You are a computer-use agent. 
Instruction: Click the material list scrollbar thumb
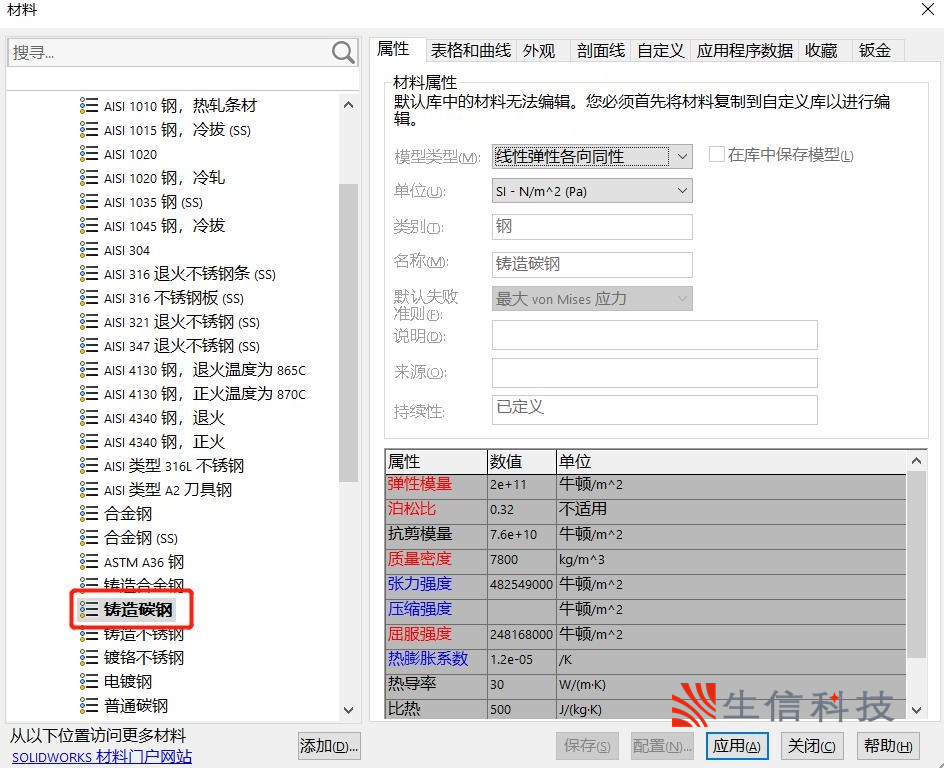(348, 333)
